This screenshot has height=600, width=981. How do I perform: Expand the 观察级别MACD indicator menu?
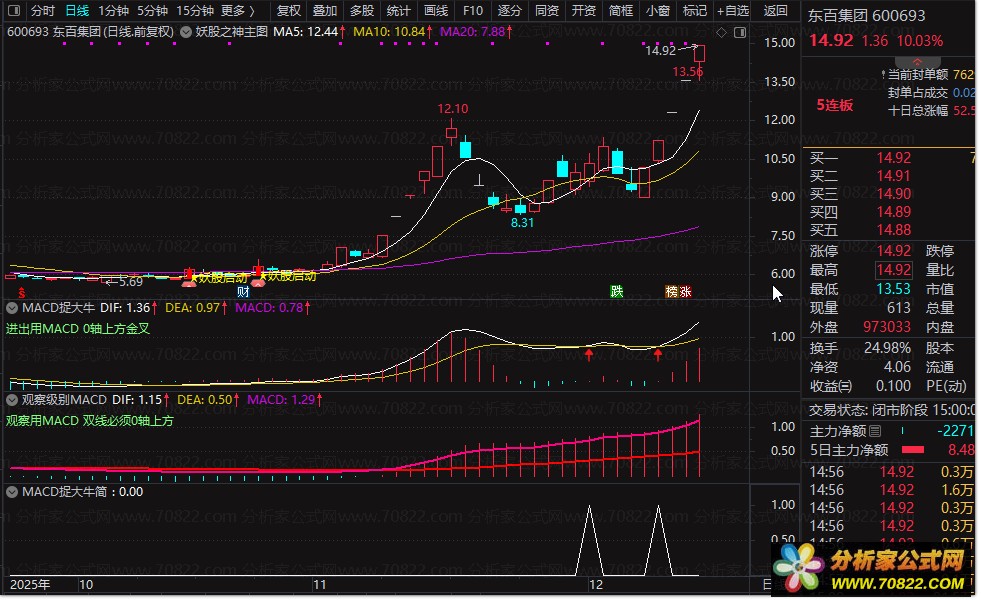[x=13, y=400]
